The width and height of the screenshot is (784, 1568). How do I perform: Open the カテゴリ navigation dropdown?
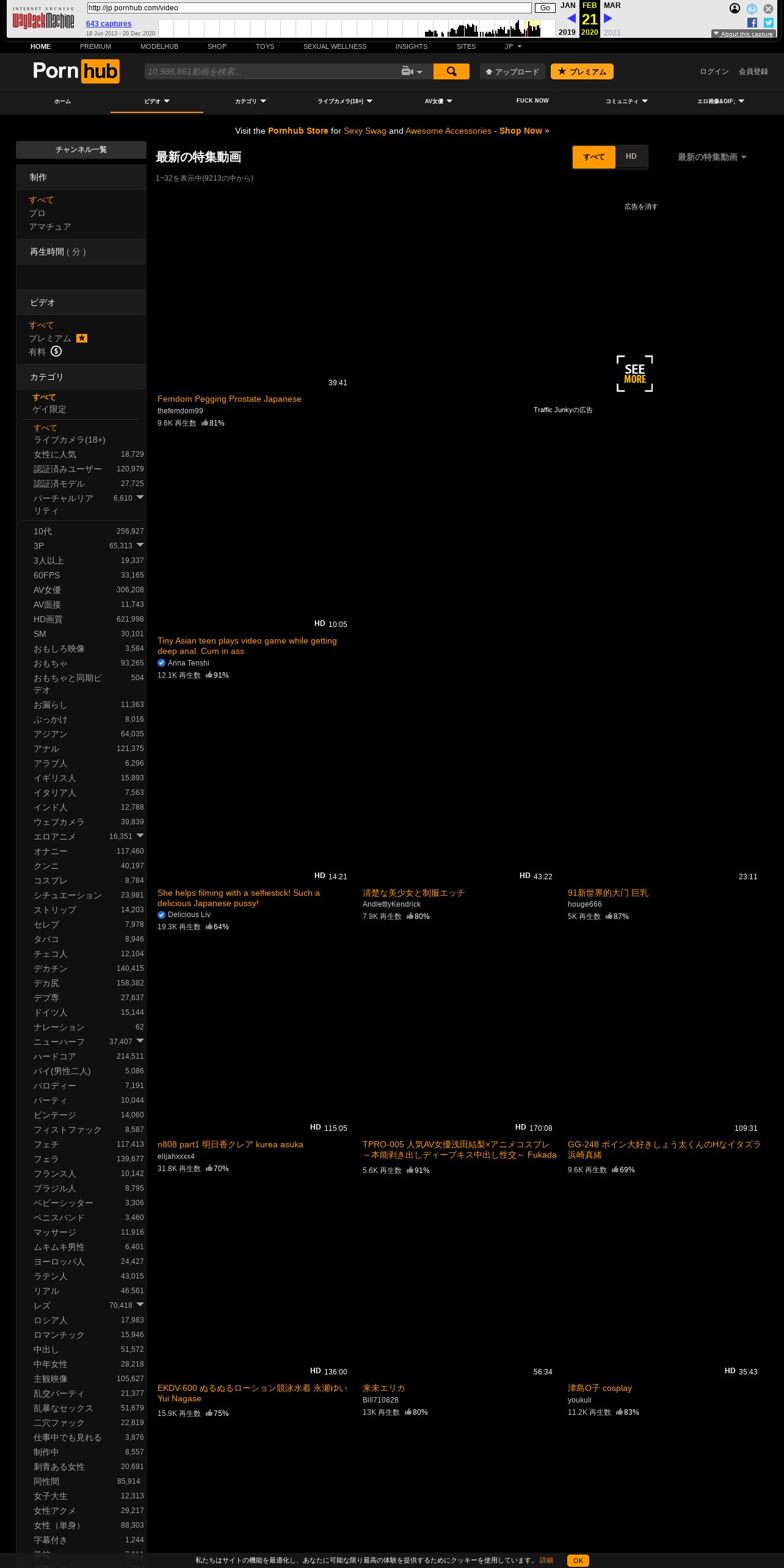(x=250, y=101)
